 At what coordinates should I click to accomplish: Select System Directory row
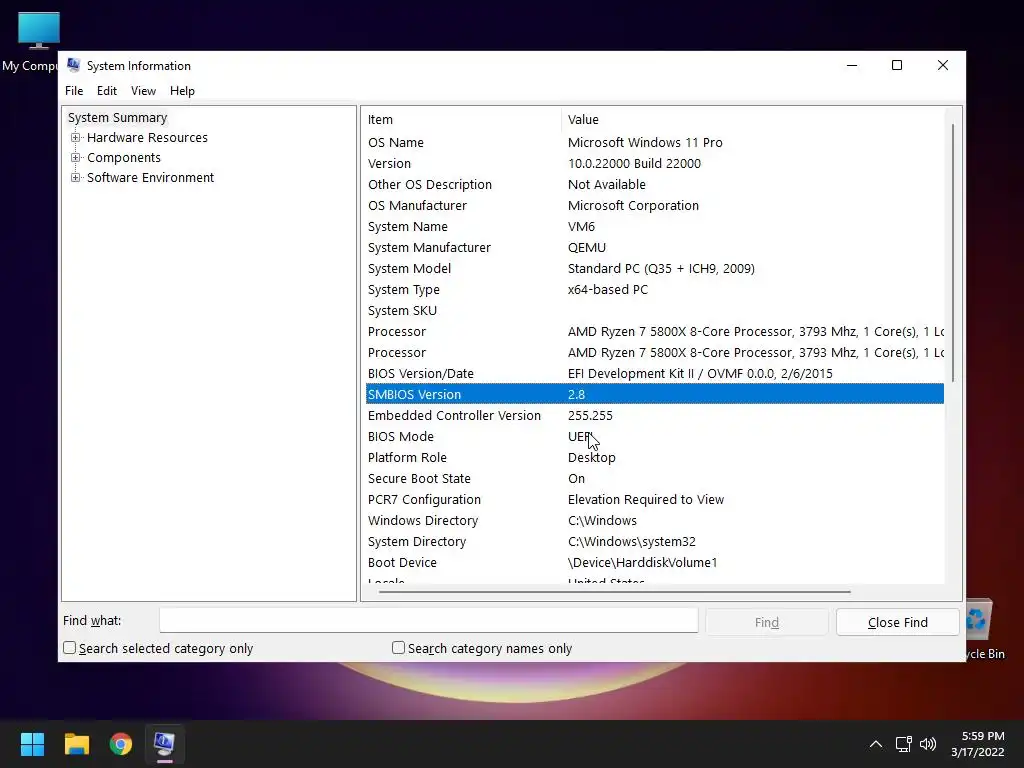pos(654,541)
